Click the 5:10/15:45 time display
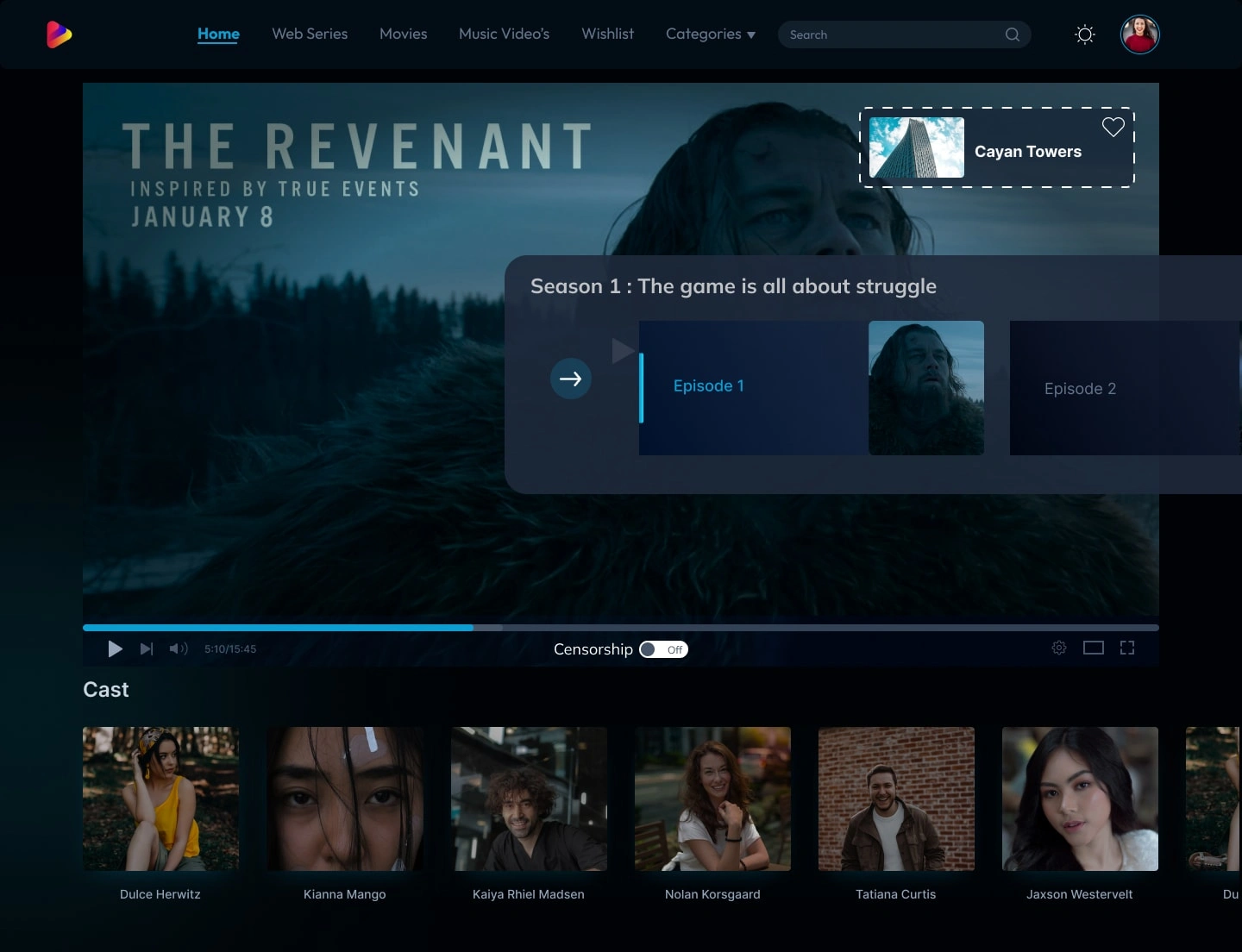Image resolution: width=1242 pixels, height=952 pixels. click(230, 649)
